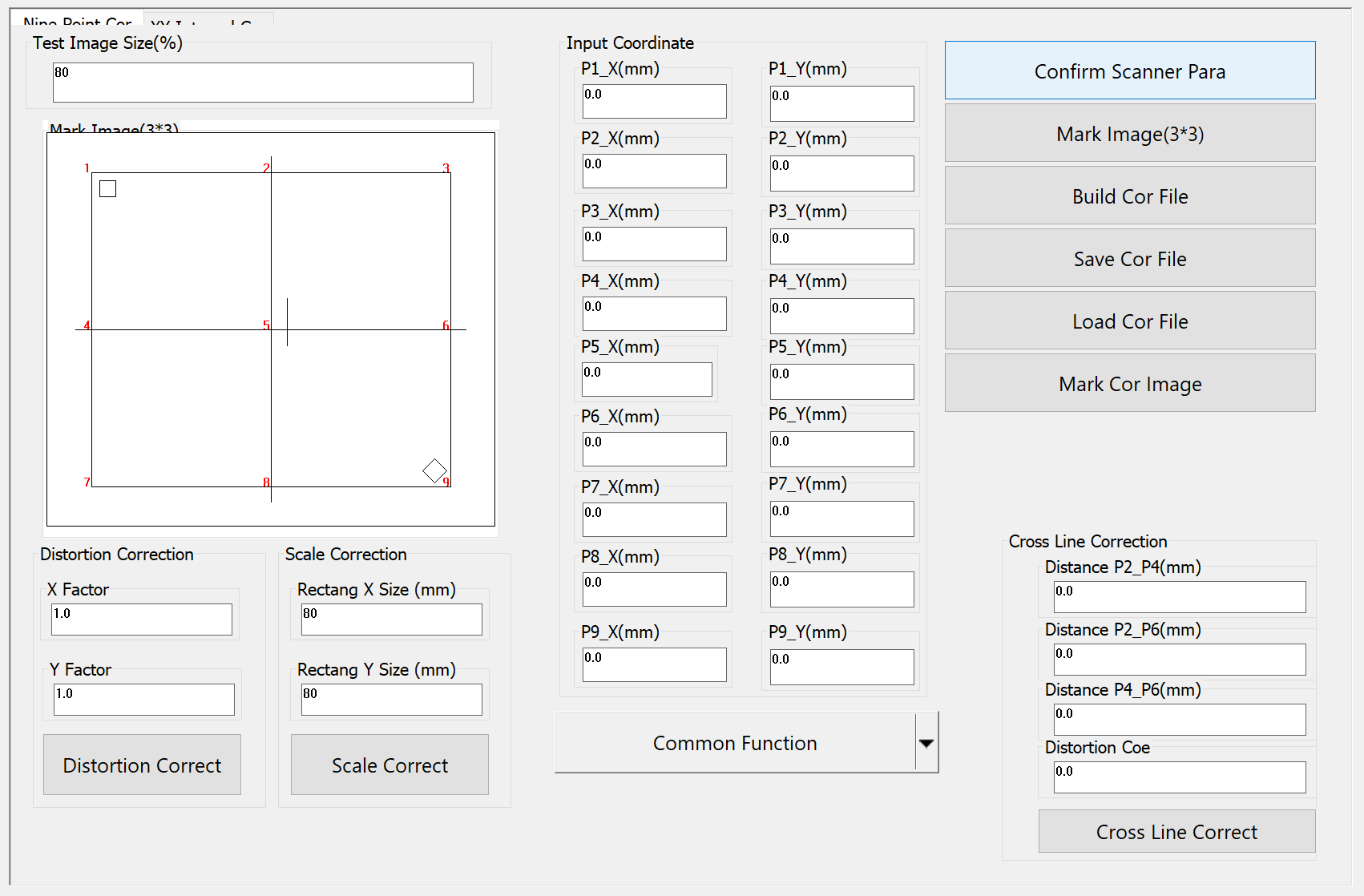Click red point label 6 in mark image

tap(446, 325)
